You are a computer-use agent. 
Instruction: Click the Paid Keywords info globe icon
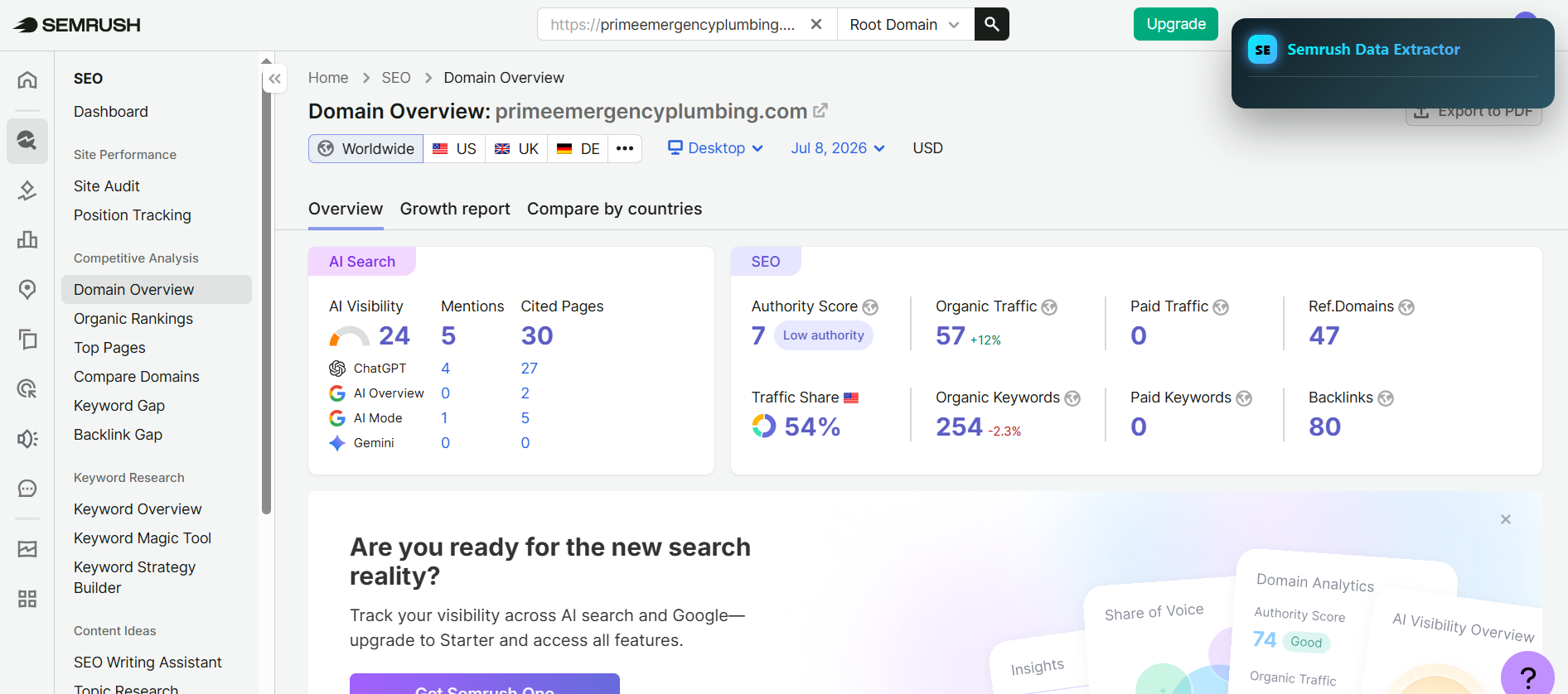(1244, 398)
